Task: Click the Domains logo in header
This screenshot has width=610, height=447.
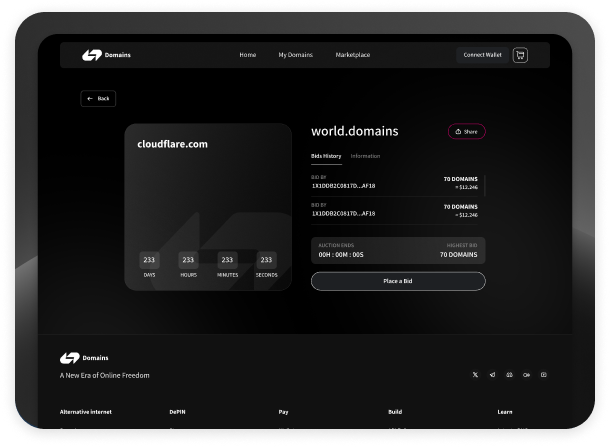Action: 106,55
